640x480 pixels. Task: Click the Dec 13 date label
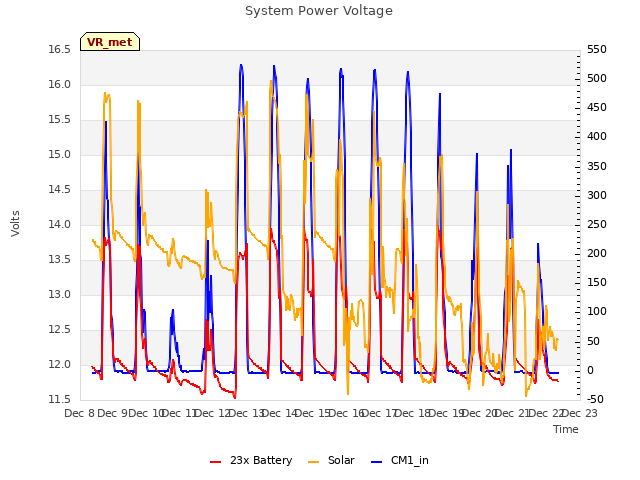click(x=248, y=413)
